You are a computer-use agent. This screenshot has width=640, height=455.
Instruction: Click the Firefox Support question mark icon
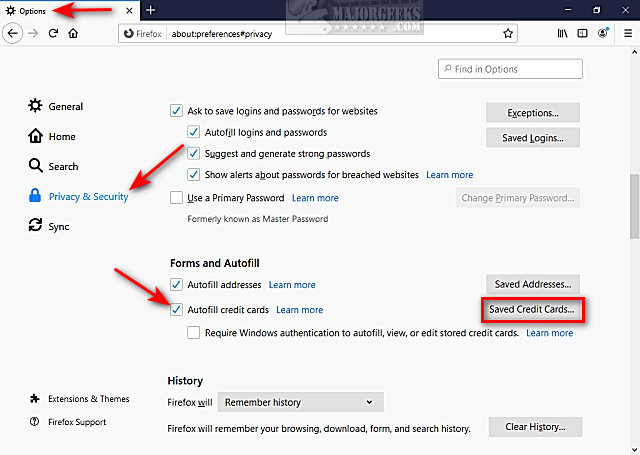click(35, 422)
